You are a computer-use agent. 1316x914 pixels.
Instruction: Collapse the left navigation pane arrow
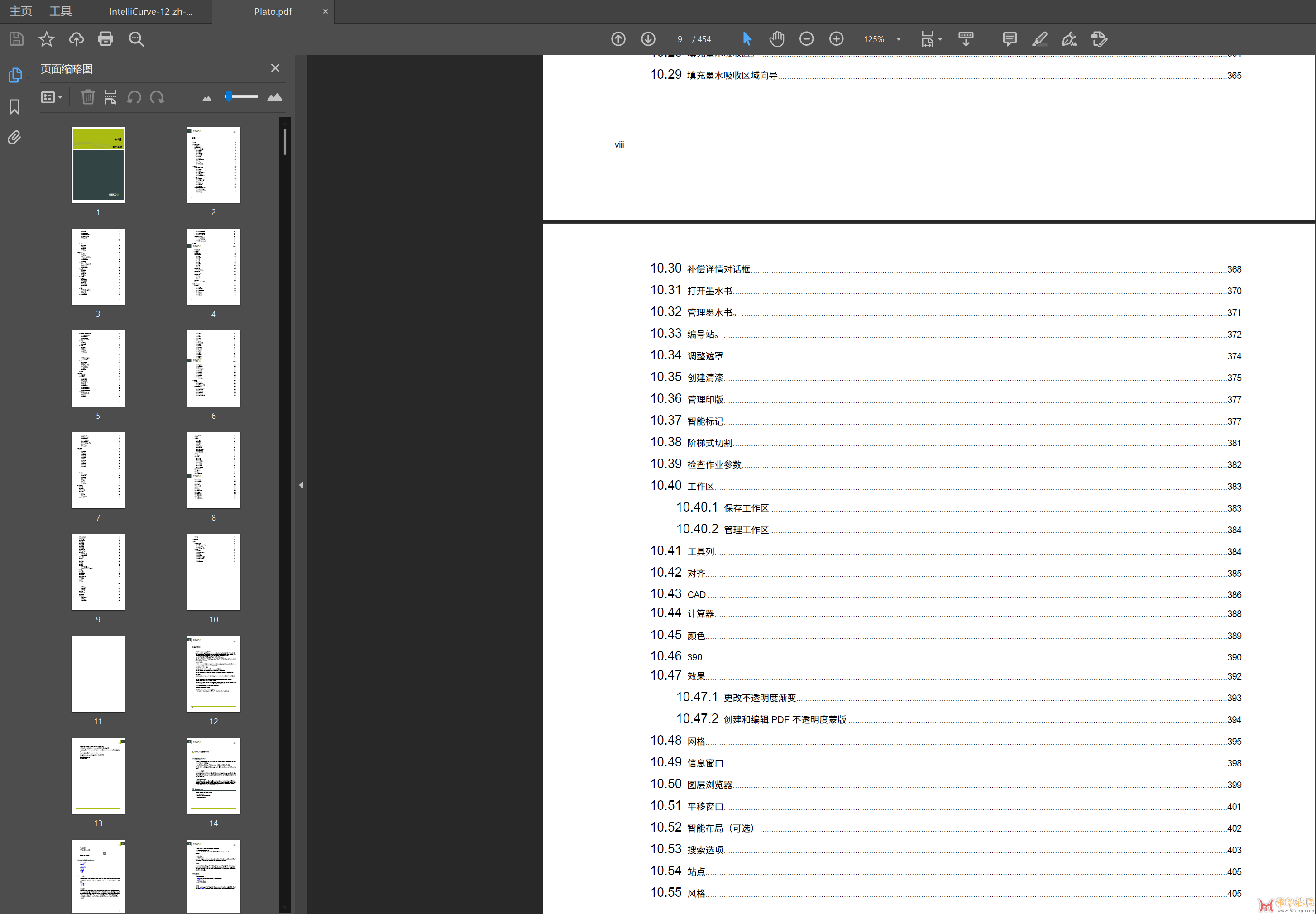click(x=301, y=485)
